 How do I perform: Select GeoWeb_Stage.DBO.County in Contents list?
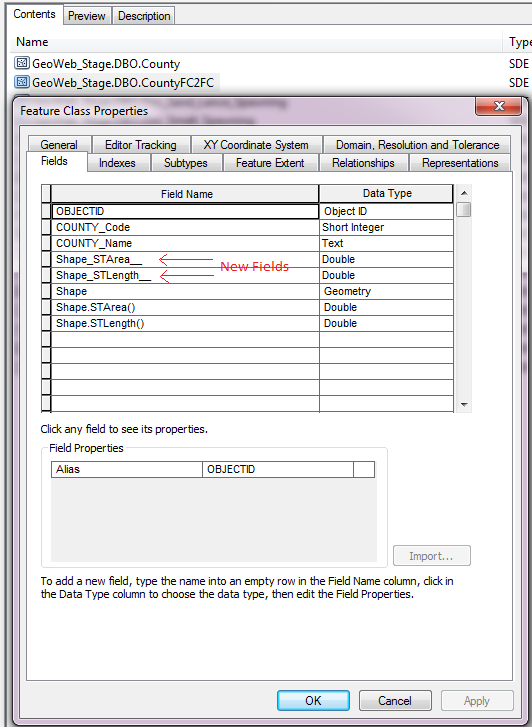pyautogui.click(x=106, y=64)
